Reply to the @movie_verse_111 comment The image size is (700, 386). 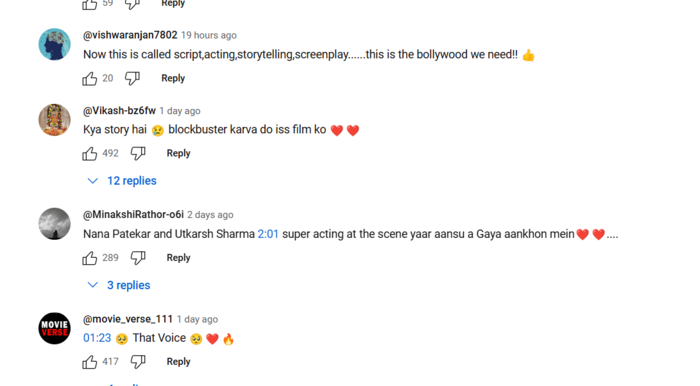178,361
